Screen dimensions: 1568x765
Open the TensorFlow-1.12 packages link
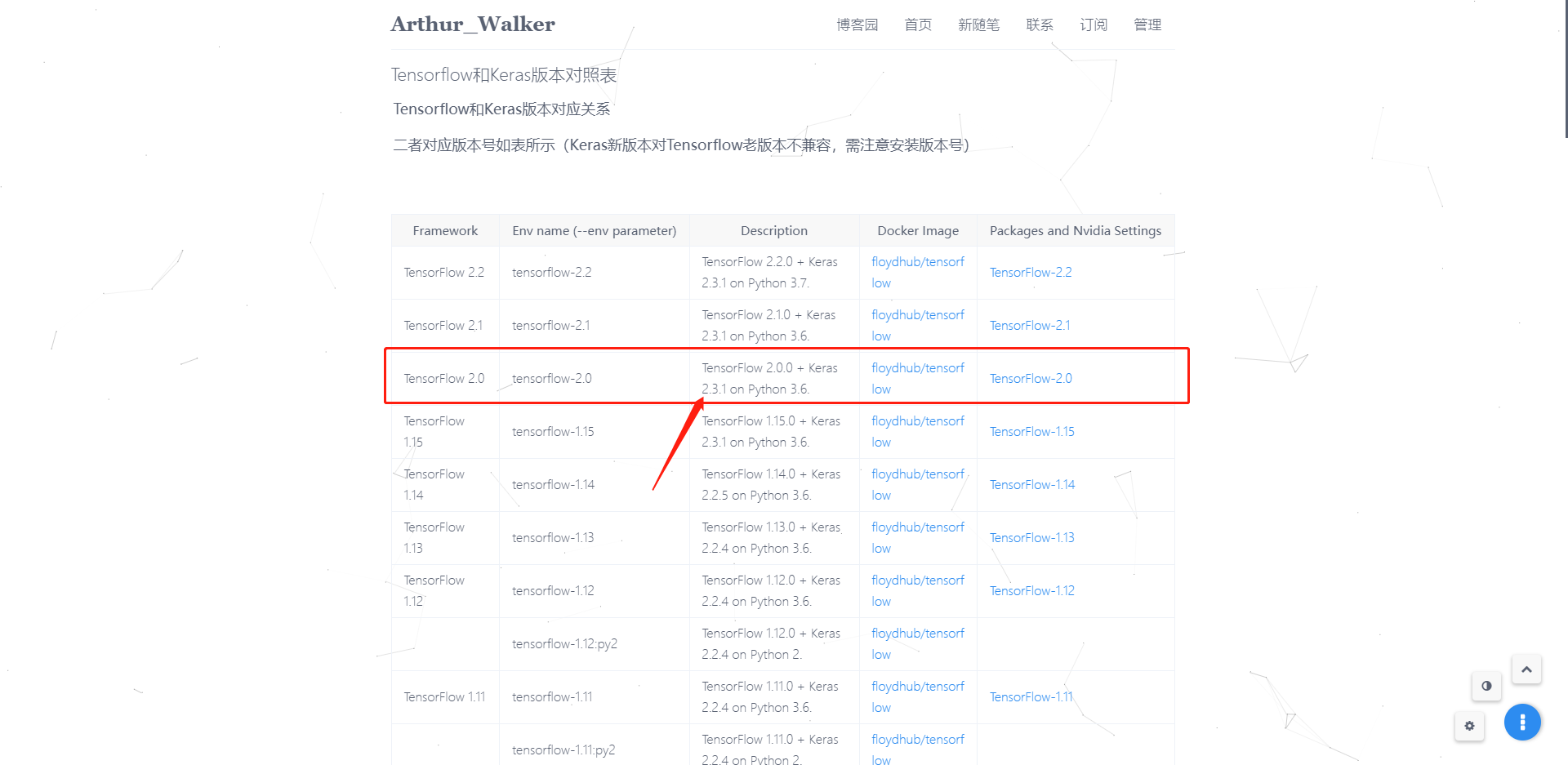pos(1032,591)
